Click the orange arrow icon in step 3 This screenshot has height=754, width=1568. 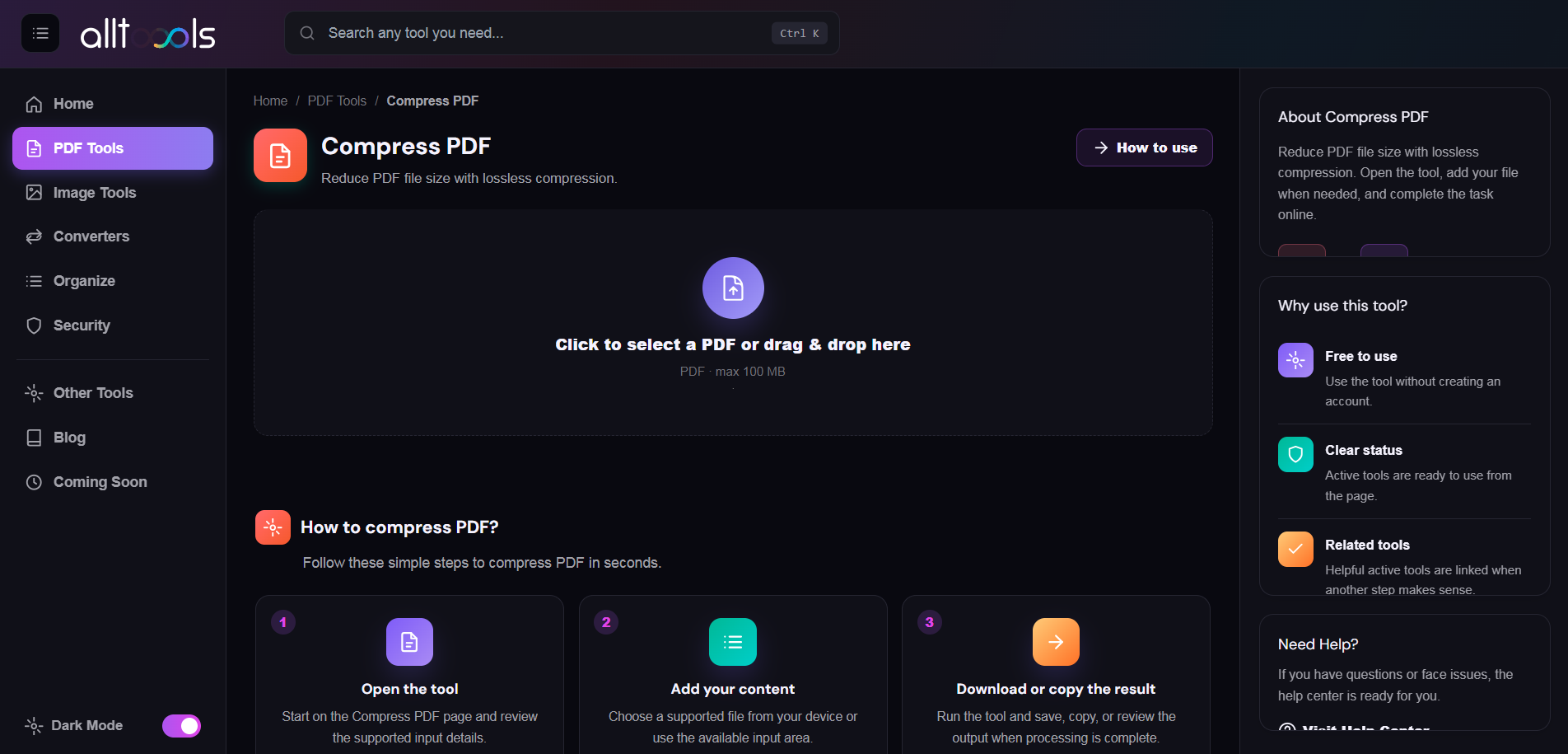pyautogui.click(x=1056, y=642)
